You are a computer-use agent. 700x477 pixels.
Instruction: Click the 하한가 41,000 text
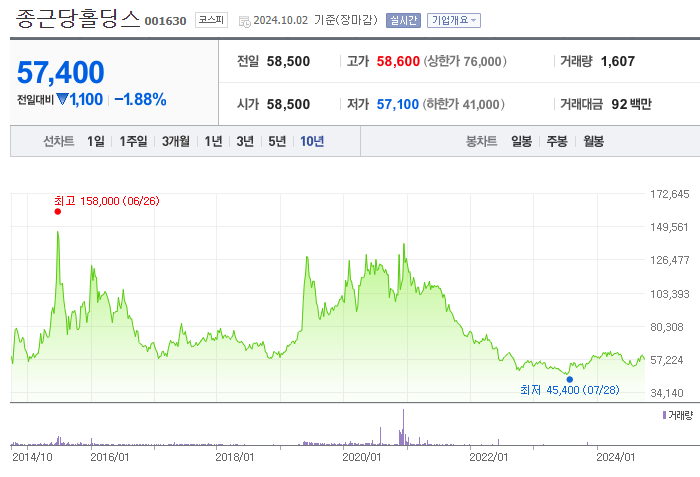coord(463,104)
